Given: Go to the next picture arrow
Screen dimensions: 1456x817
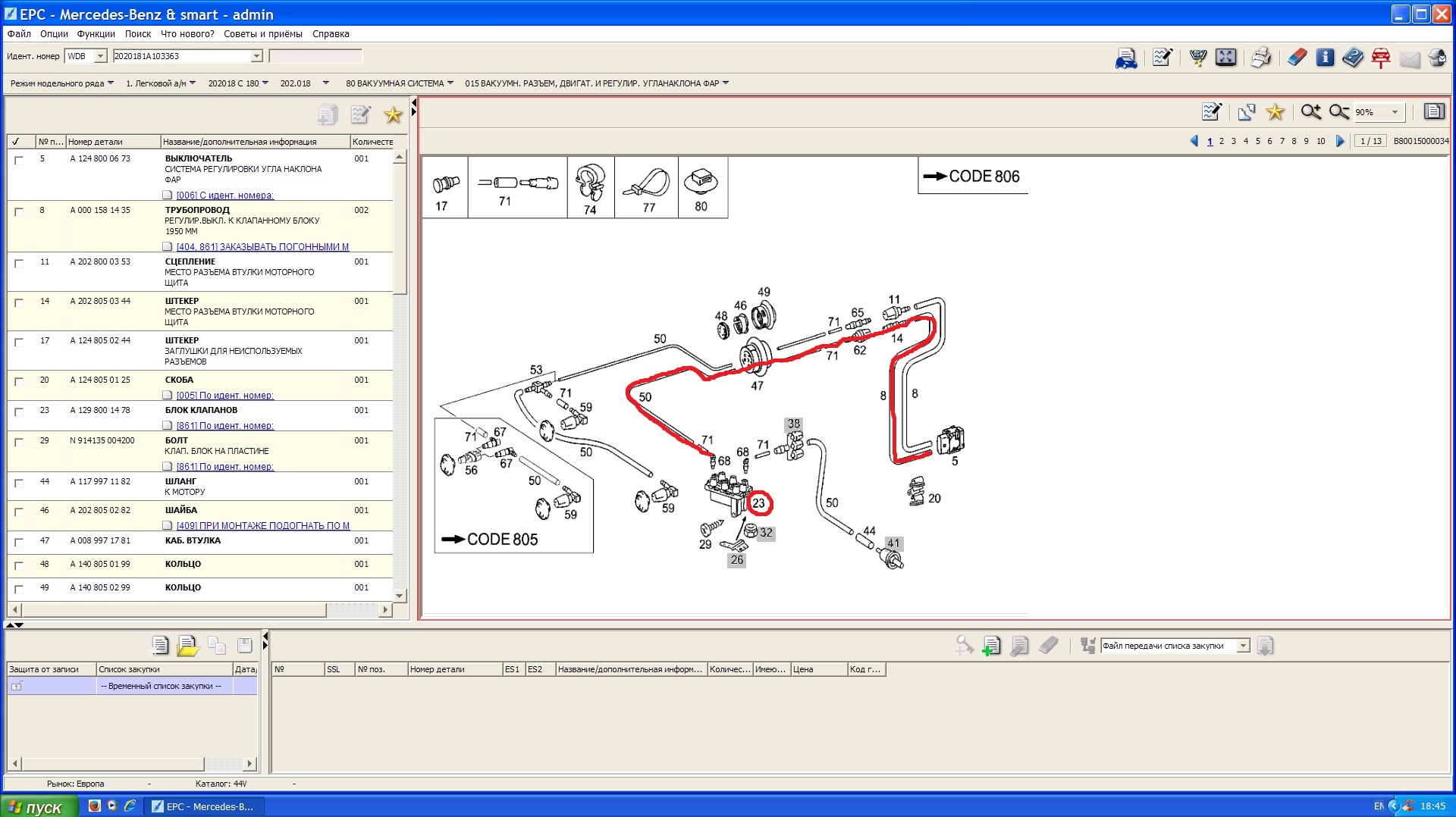Looking at the screenshot, I should point(1340,141).
